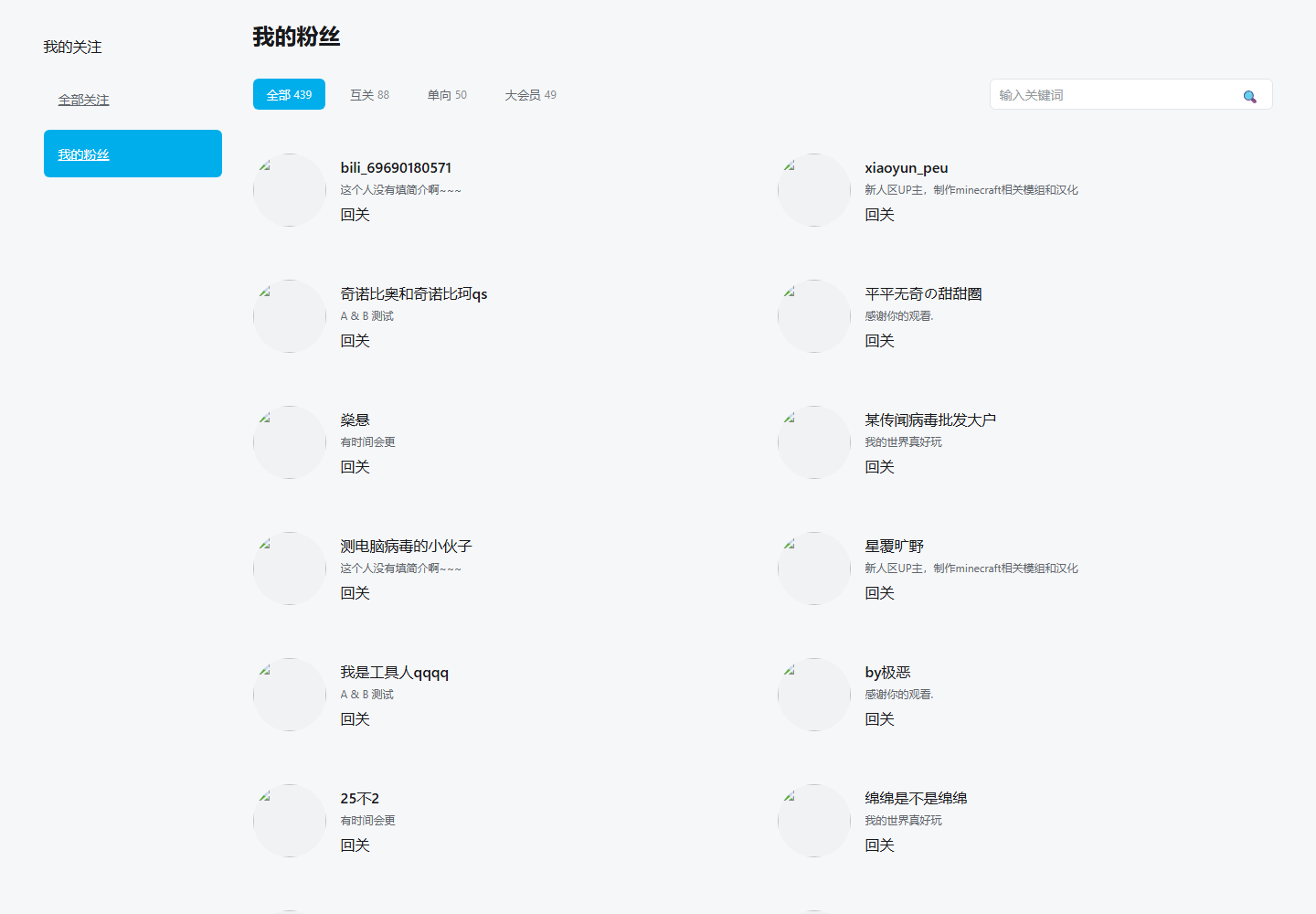Click the 我的粉丝 page heading
Image resolution: width=1316 pixels, height=914 pixels.
(296, 37)
